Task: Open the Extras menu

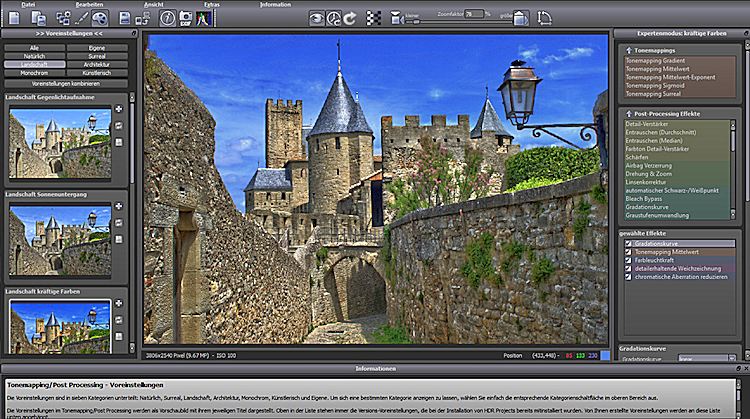Action: point(212,4)
